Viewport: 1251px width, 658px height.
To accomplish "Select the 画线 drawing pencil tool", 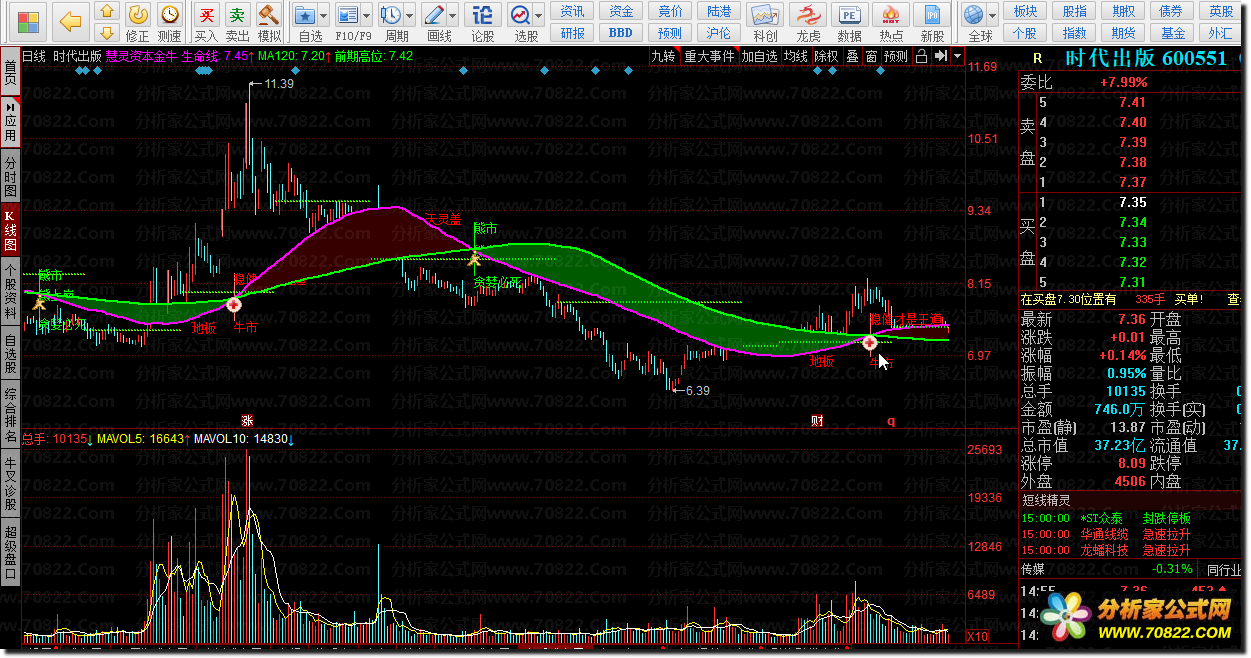I will click(434, 15).
